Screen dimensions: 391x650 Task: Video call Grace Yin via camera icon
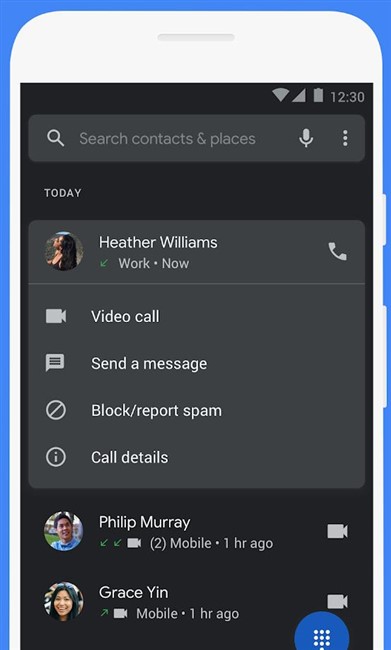point(338,601)
